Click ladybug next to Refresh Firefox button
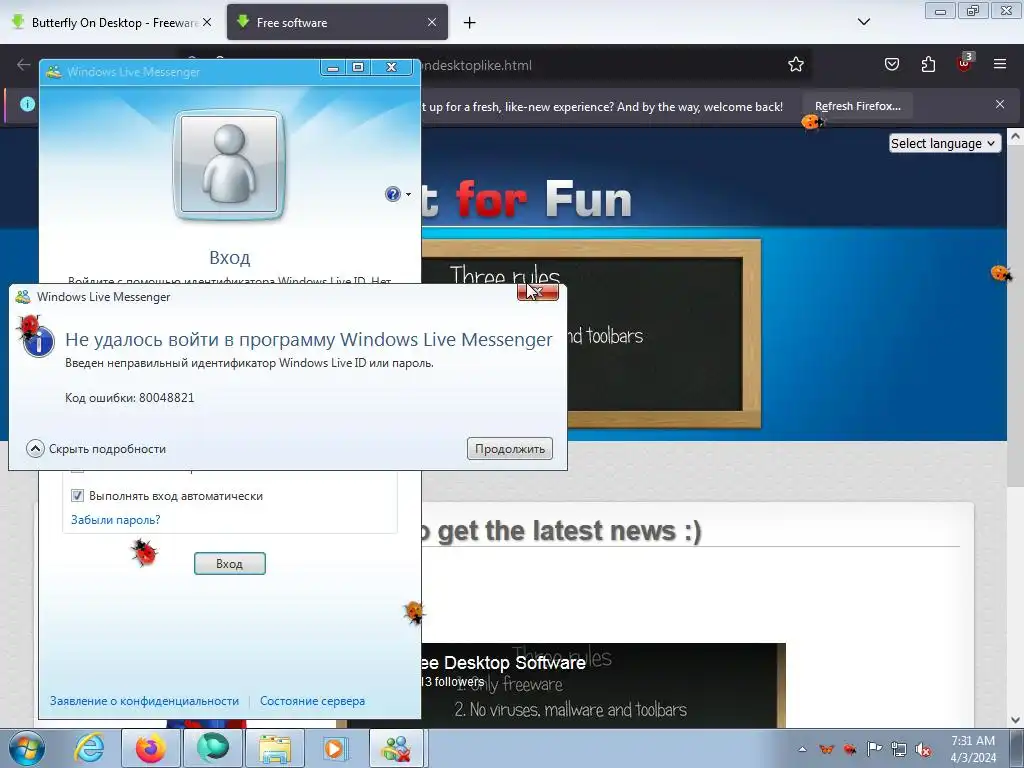This screenshot has height=768, width=1024. tap(812, 122)
